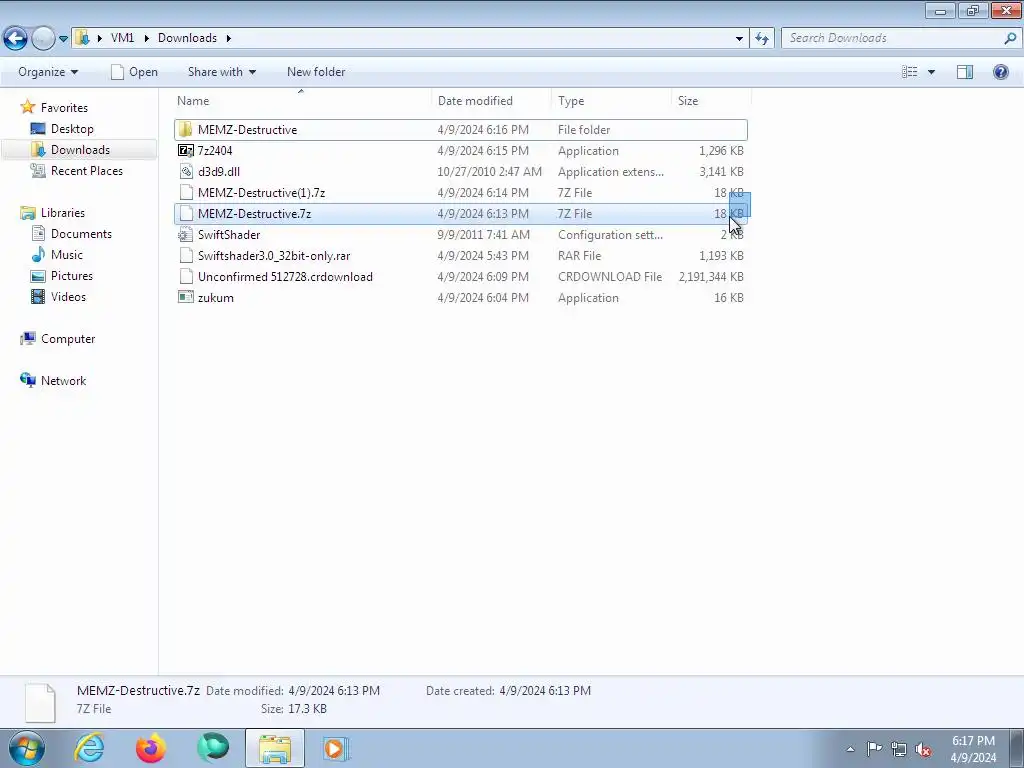Select the 2,191,344 KB size cell
The width and height of the screenshot is (1024, 768).
click(711, 277)
